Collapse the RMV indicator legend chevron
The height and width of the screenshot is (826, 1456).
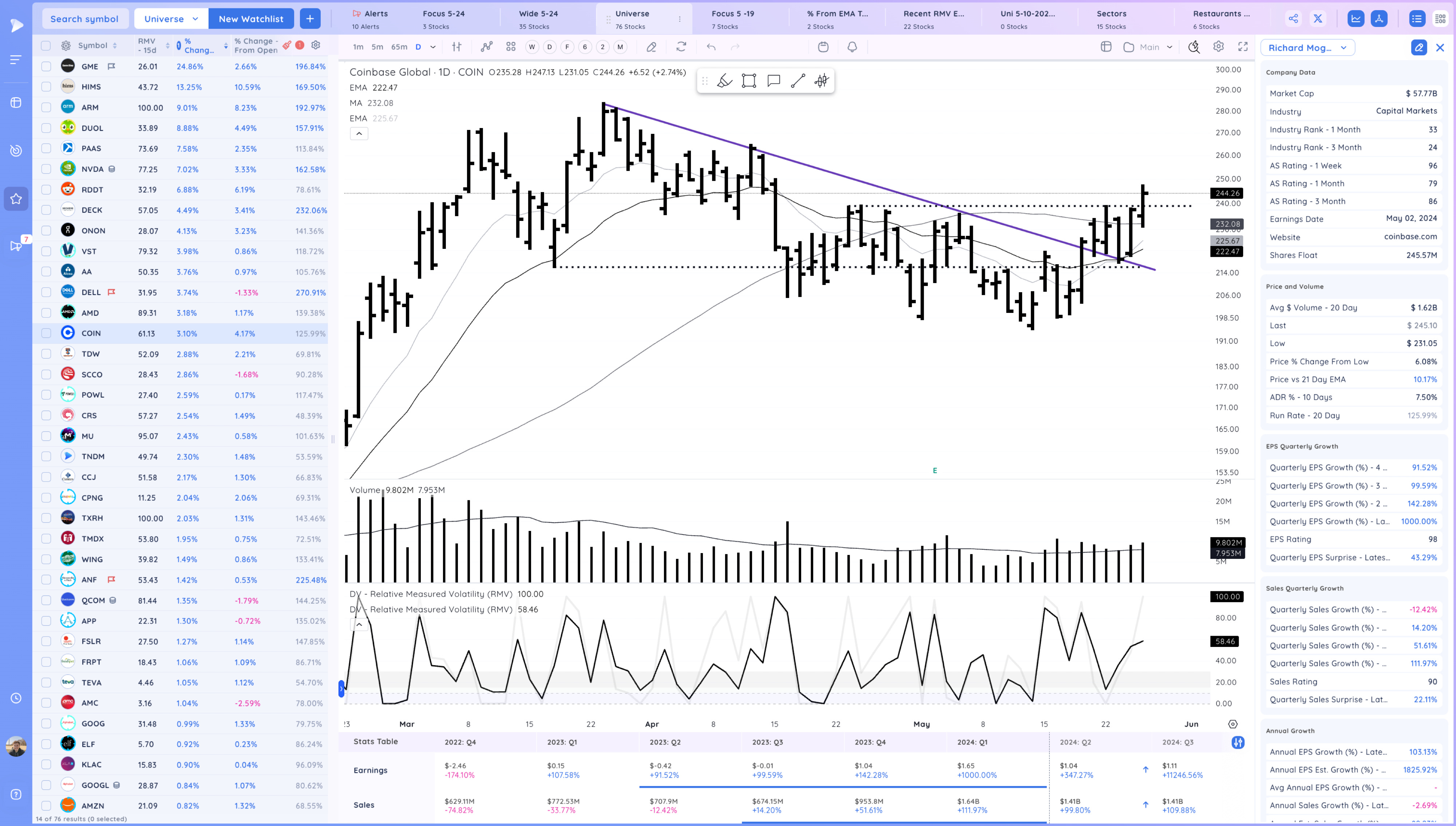coord(359,624)
